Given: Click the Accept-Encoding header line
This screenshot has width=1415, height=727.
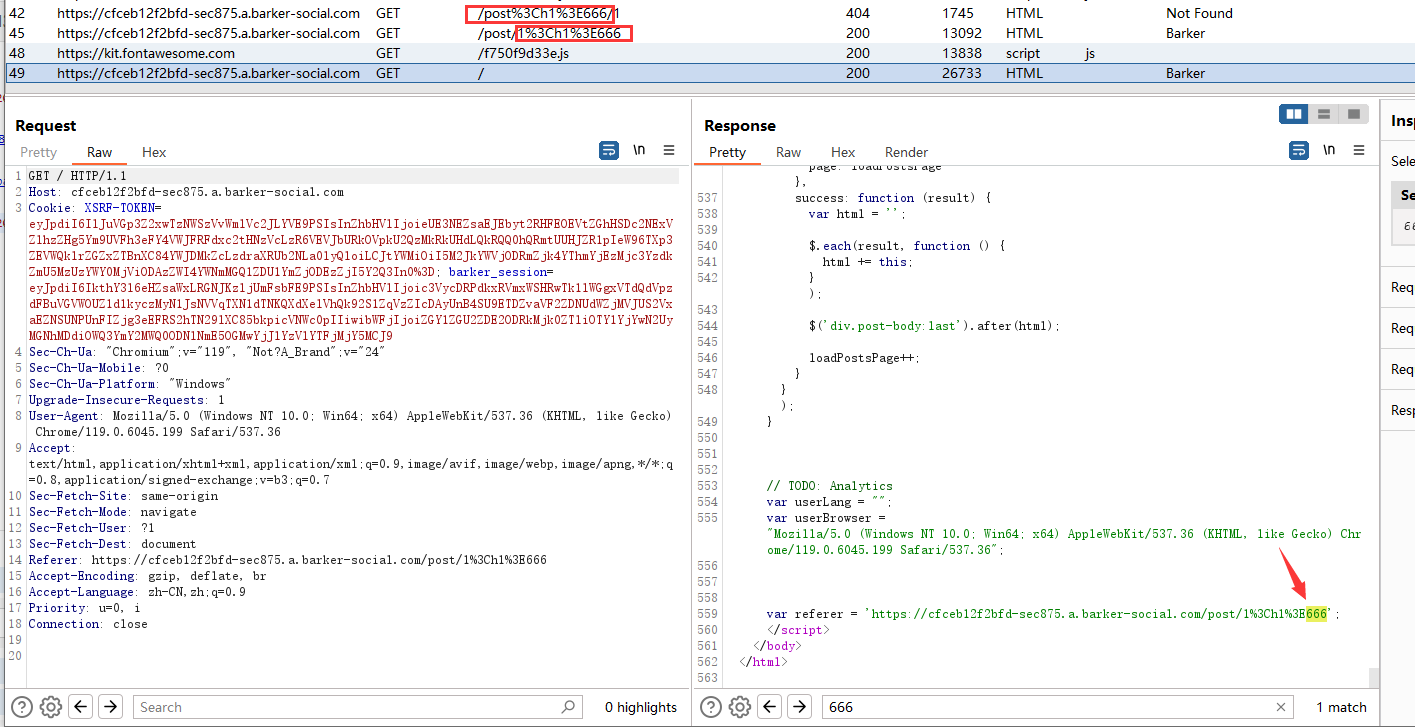Looking at the screenshot, I should pos(147,576).
